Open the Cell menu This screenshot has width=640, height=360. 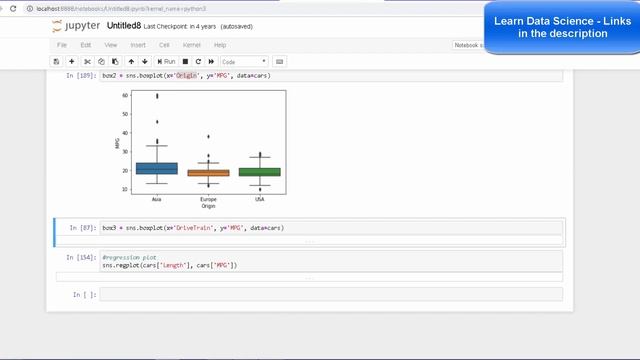click(x=164, y=45)
